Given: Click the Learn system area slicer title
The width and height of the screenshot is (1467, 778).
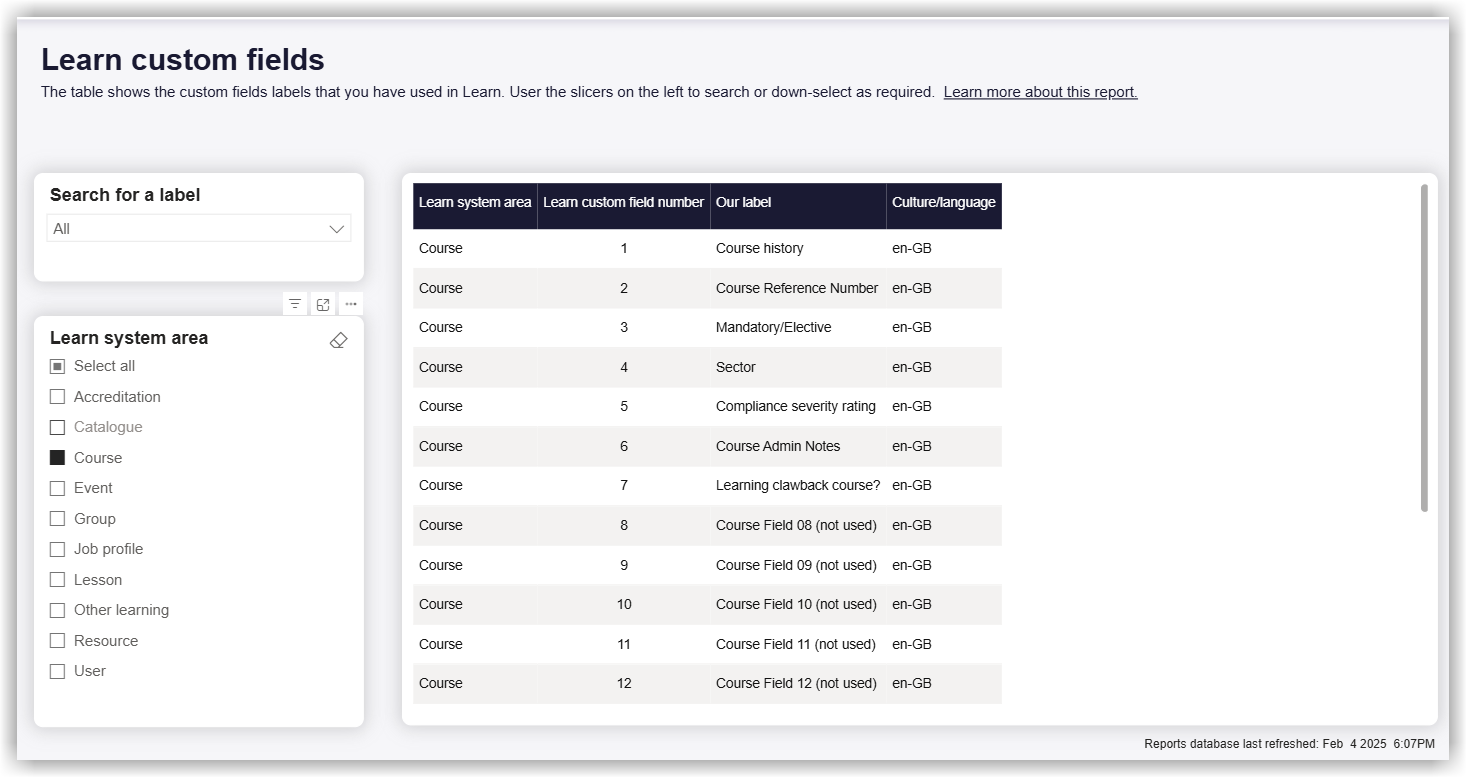Looking at the screenshot, I should [x=129, y=338].
